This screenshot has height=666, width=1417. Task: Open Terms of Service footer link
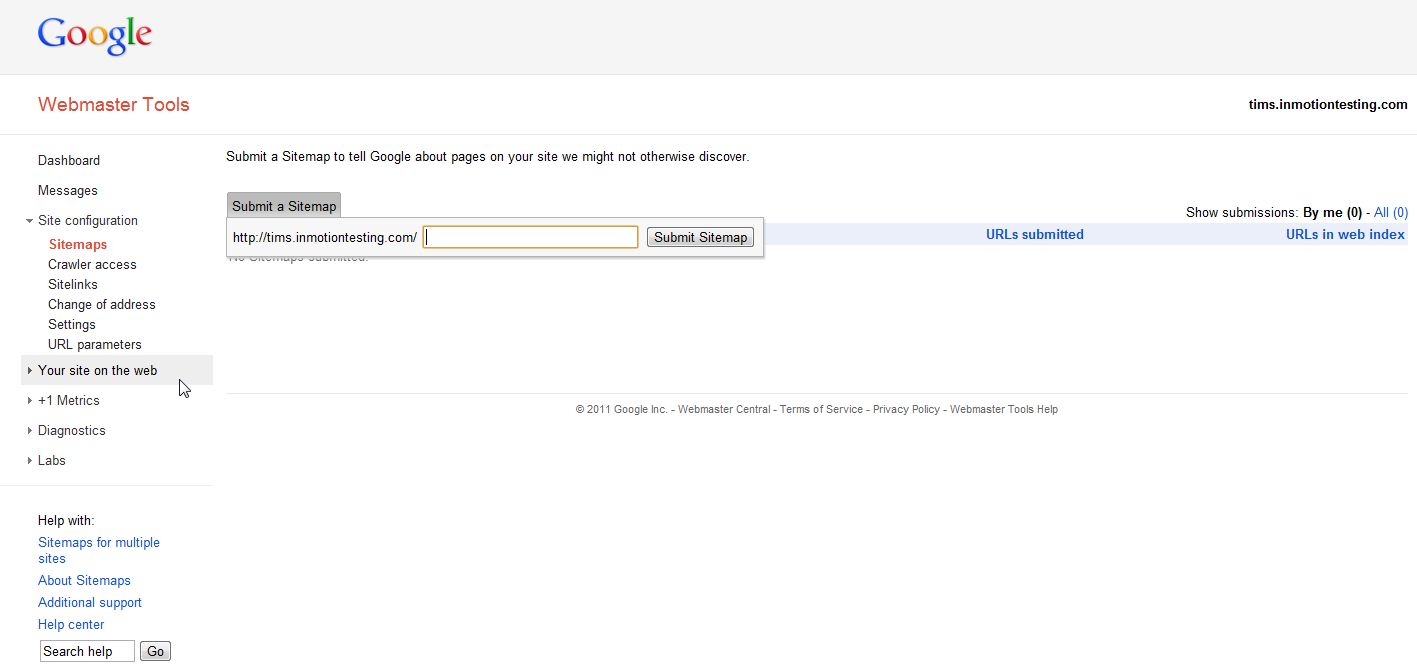pyautogui.click(x=821, y=409)
